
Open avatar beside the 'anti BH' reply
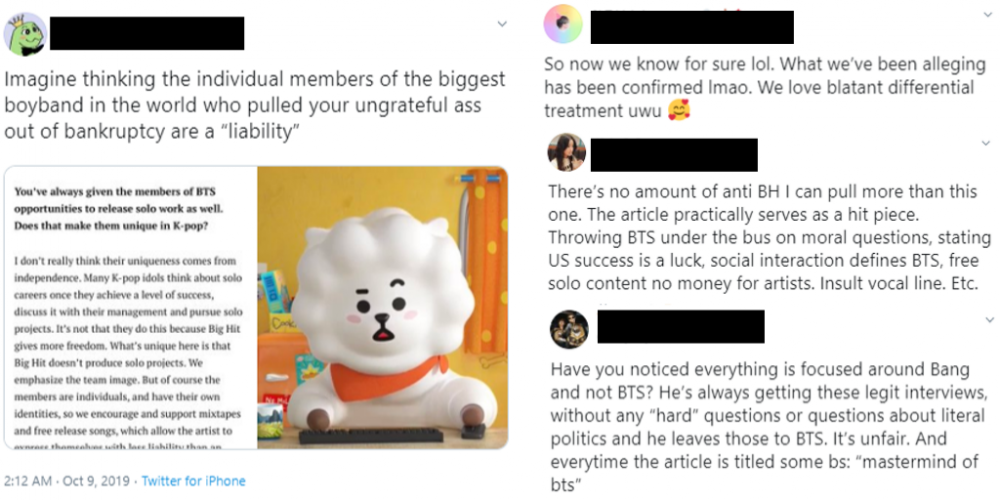(566, 153)
